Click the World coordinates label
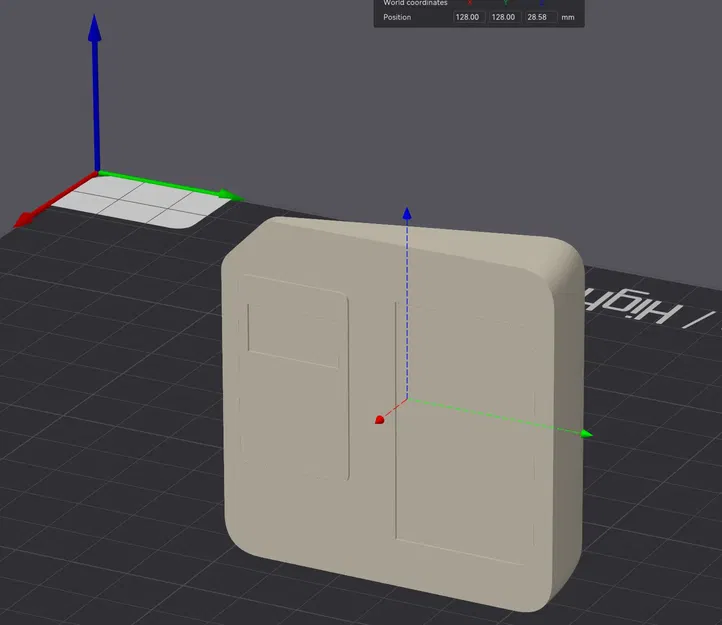Screen dimensions: 722x625 tap(415, 3)
